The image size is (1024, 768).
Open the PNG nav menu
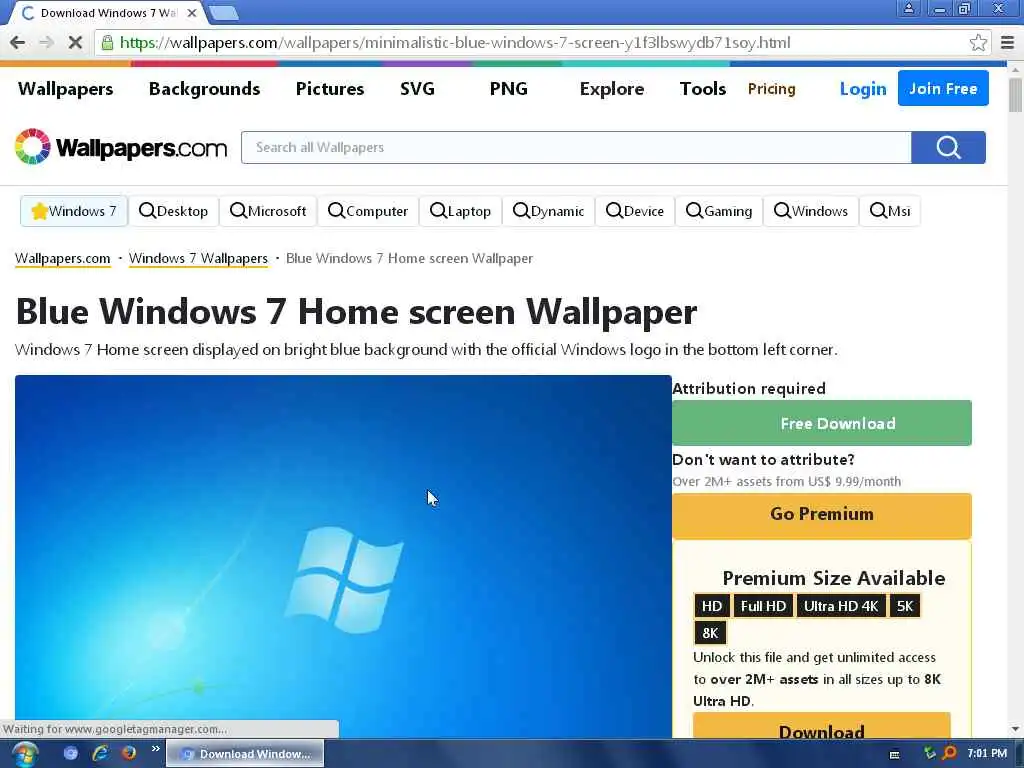coord(509,89)
